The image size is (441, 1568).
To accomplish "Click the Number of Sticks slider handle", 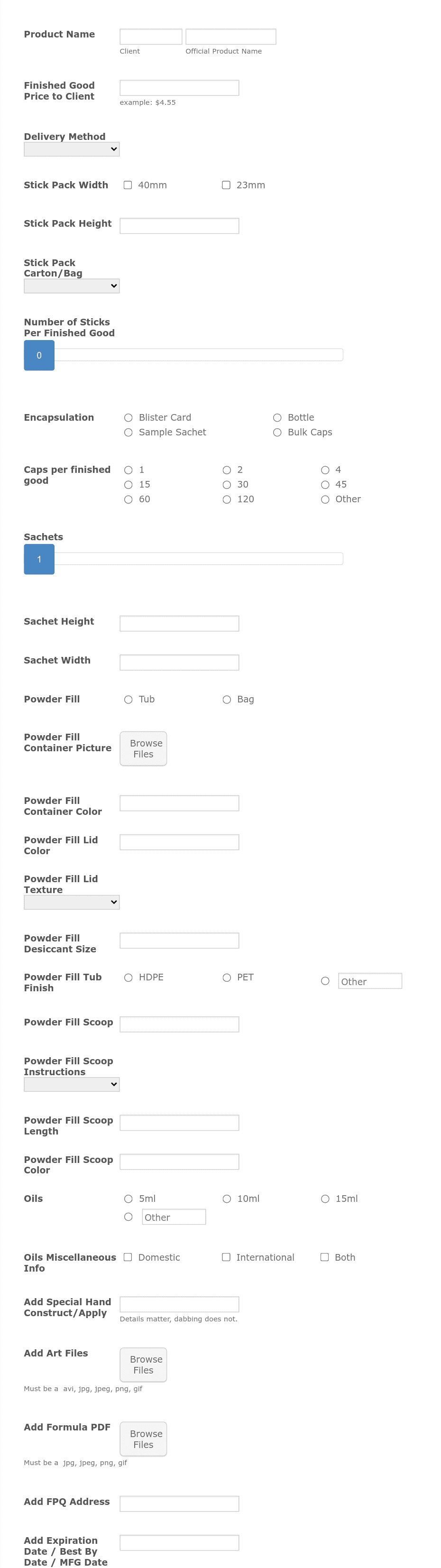I will click(x=39, y=355).
